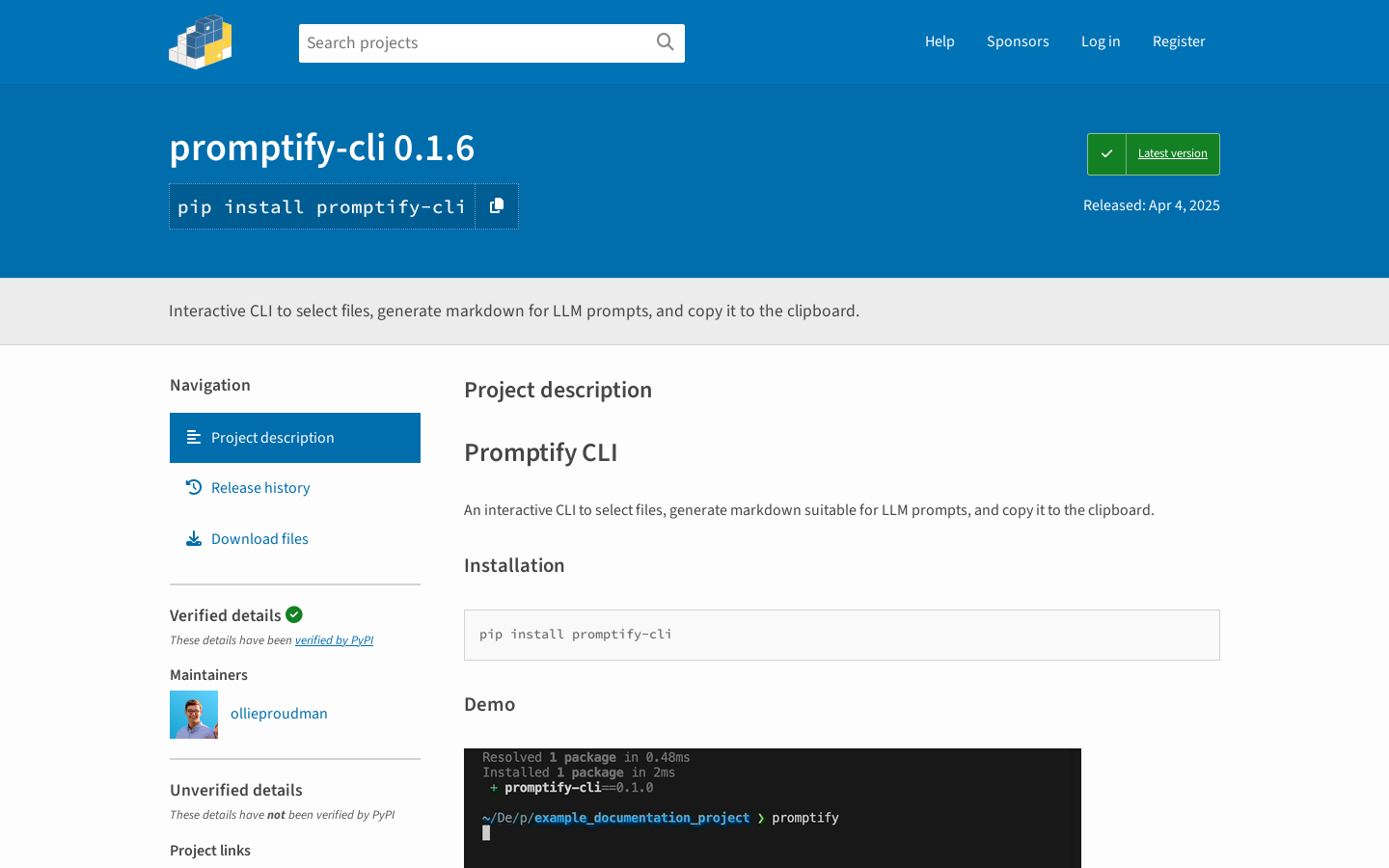The height and width of the screenshot is (868, 1389).
Task: Click the installation code block
Action: 842,635
